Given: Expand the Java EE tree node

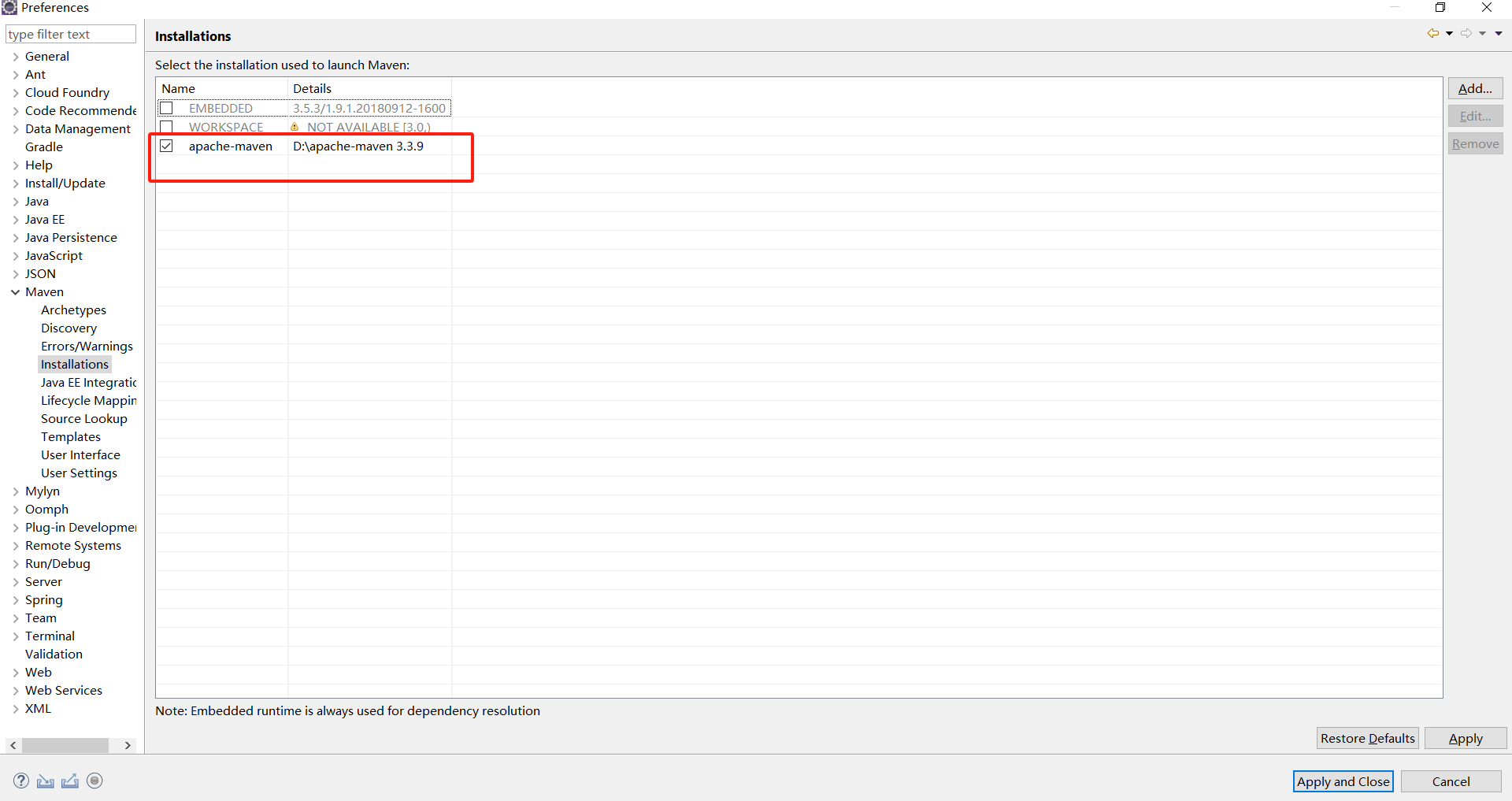Looking at the screenshot, I should [15, 220].
